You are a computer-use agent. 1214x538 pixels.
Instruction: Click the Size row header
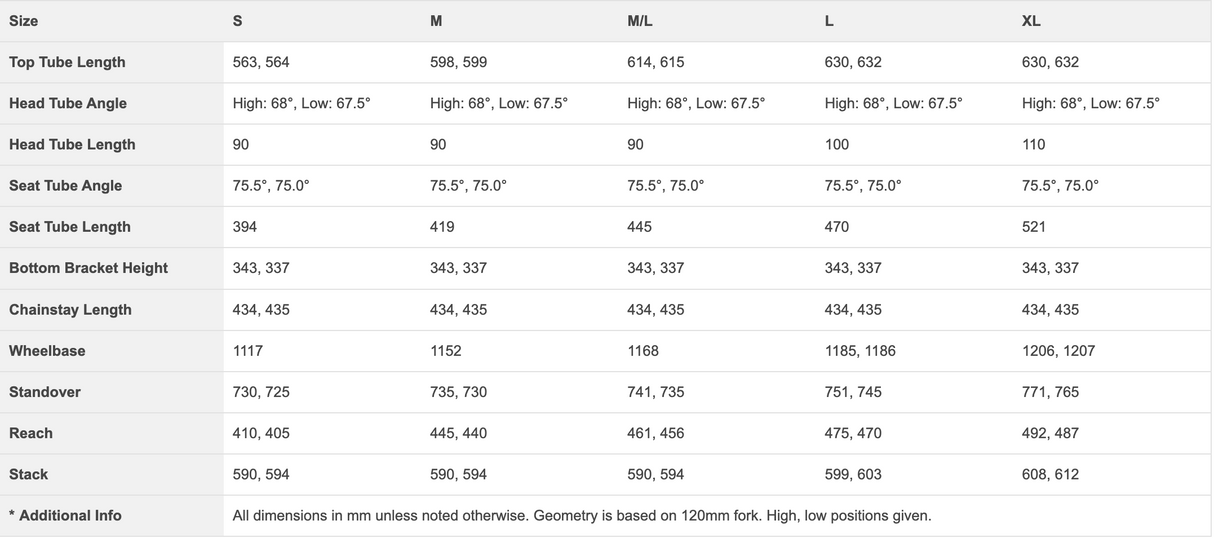[x=24, y=21]
